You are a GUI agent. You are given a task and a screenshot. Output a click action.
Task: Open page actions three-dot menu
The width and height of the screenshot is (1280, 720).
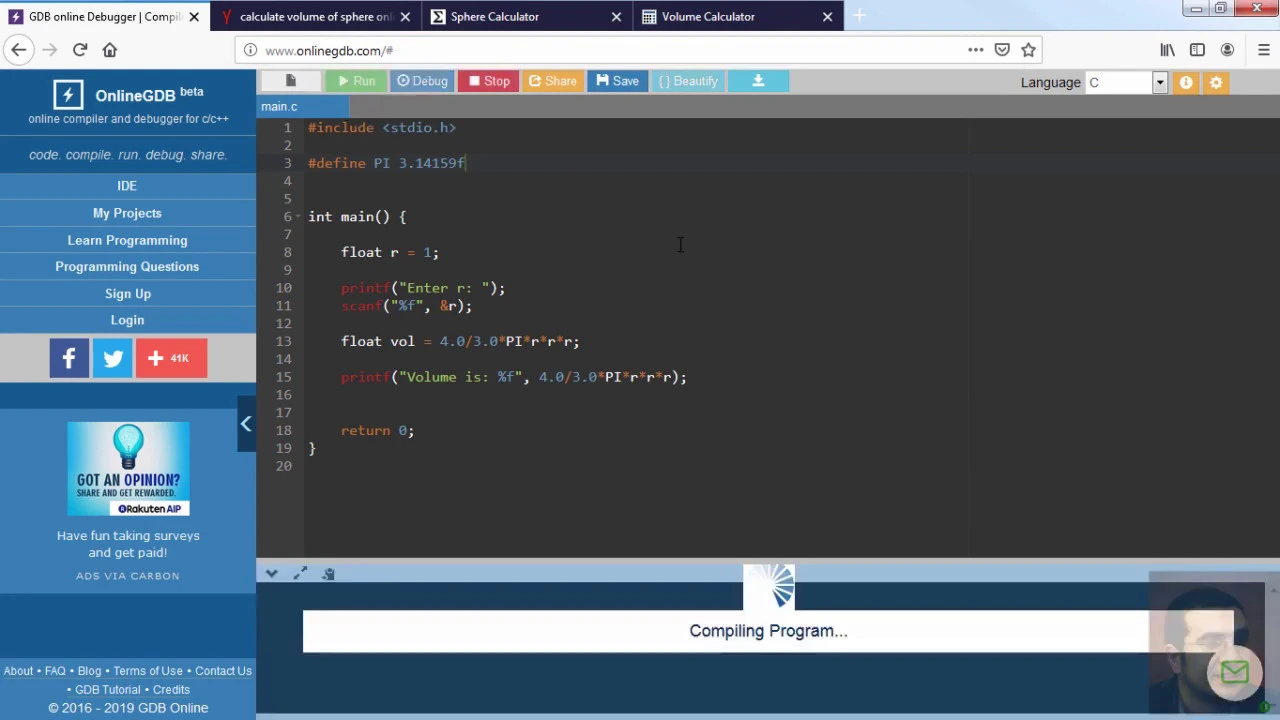tap(975, 50)
